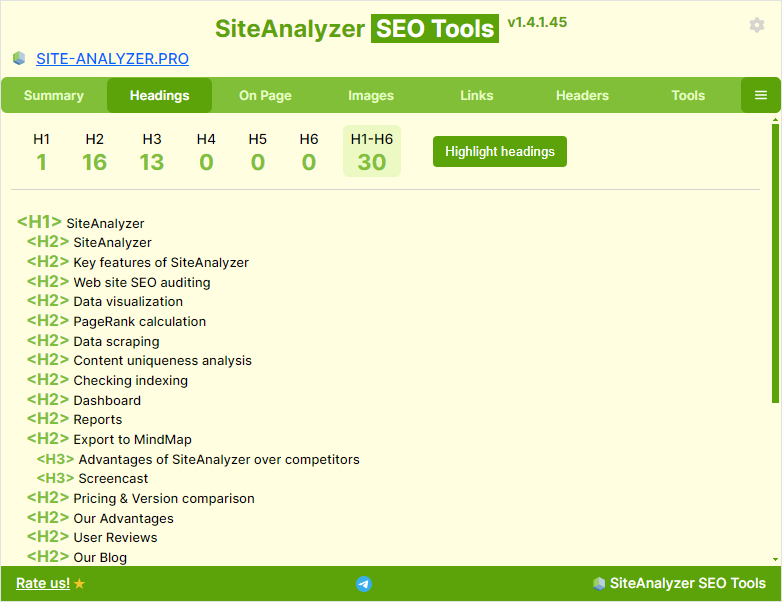Filter by H1 heading count

pyautogui.click(x=41, y=152)
